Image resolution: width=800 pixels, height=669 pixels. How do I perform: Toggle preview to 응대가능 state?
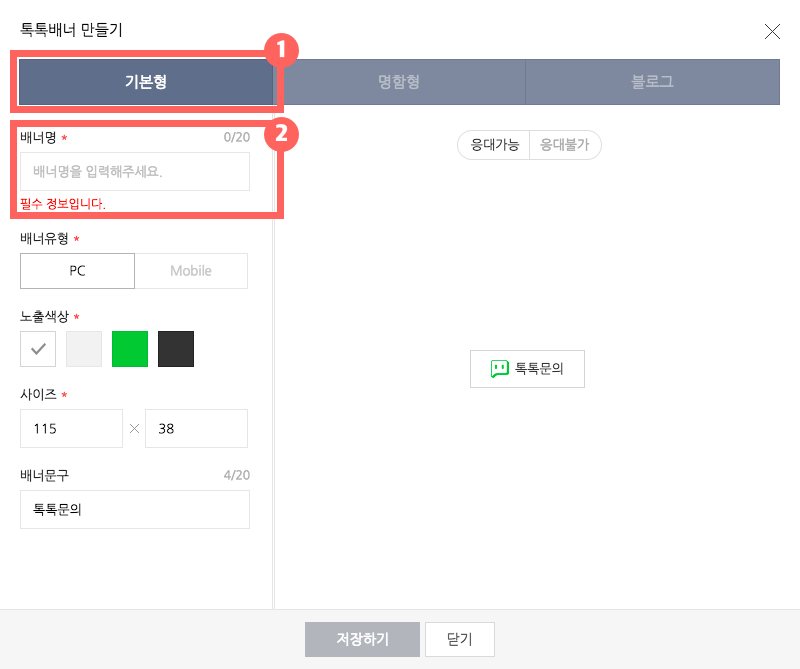tap(494, 145)
